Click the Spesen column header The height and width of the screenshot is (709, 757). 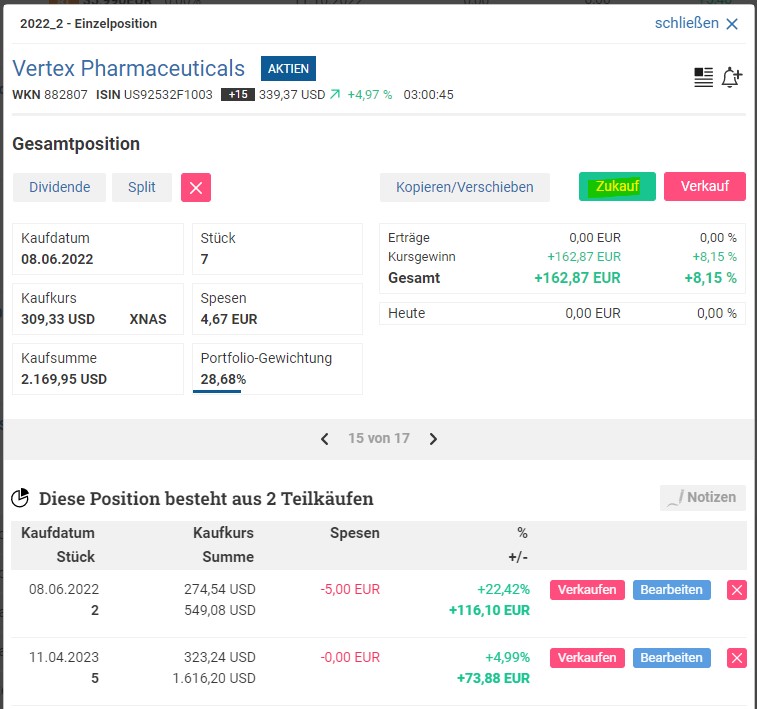tap(355, 533)
